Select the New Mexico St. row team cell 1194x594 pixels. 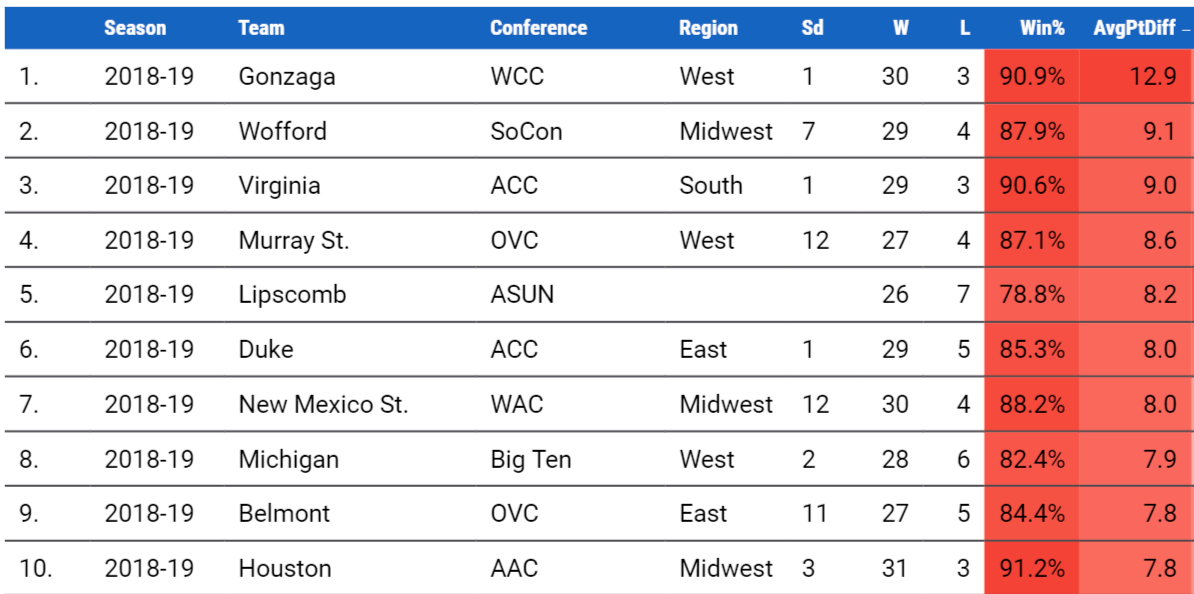click(324, 404)
